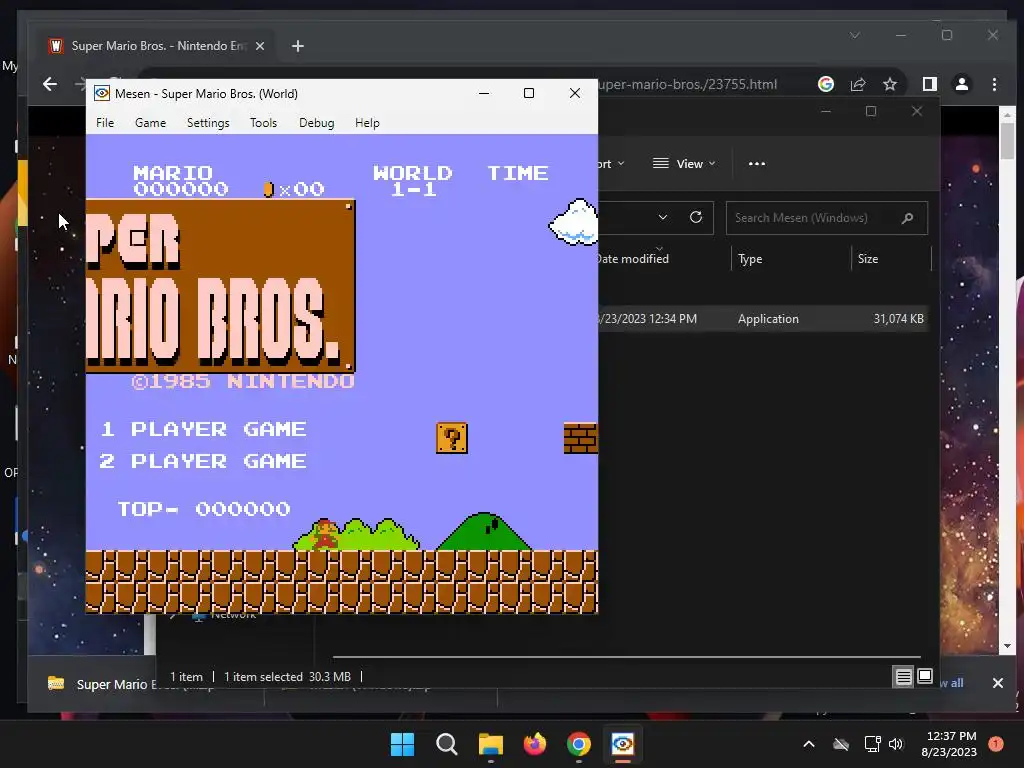1024x768 pixels.
Task: Open network settings tray icon
Action: point(872,744)
